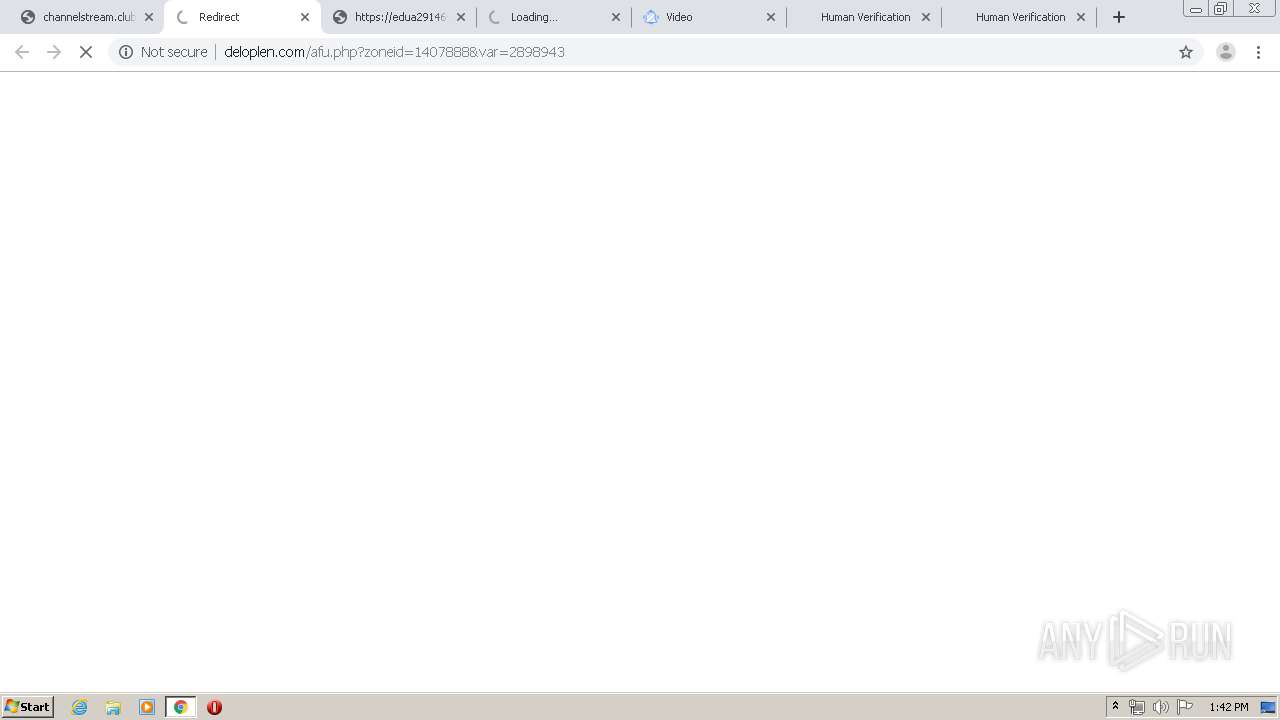Select the last Human Verification tab
The width and height of the screenshot is (1280, 720).
(1018, 17)
